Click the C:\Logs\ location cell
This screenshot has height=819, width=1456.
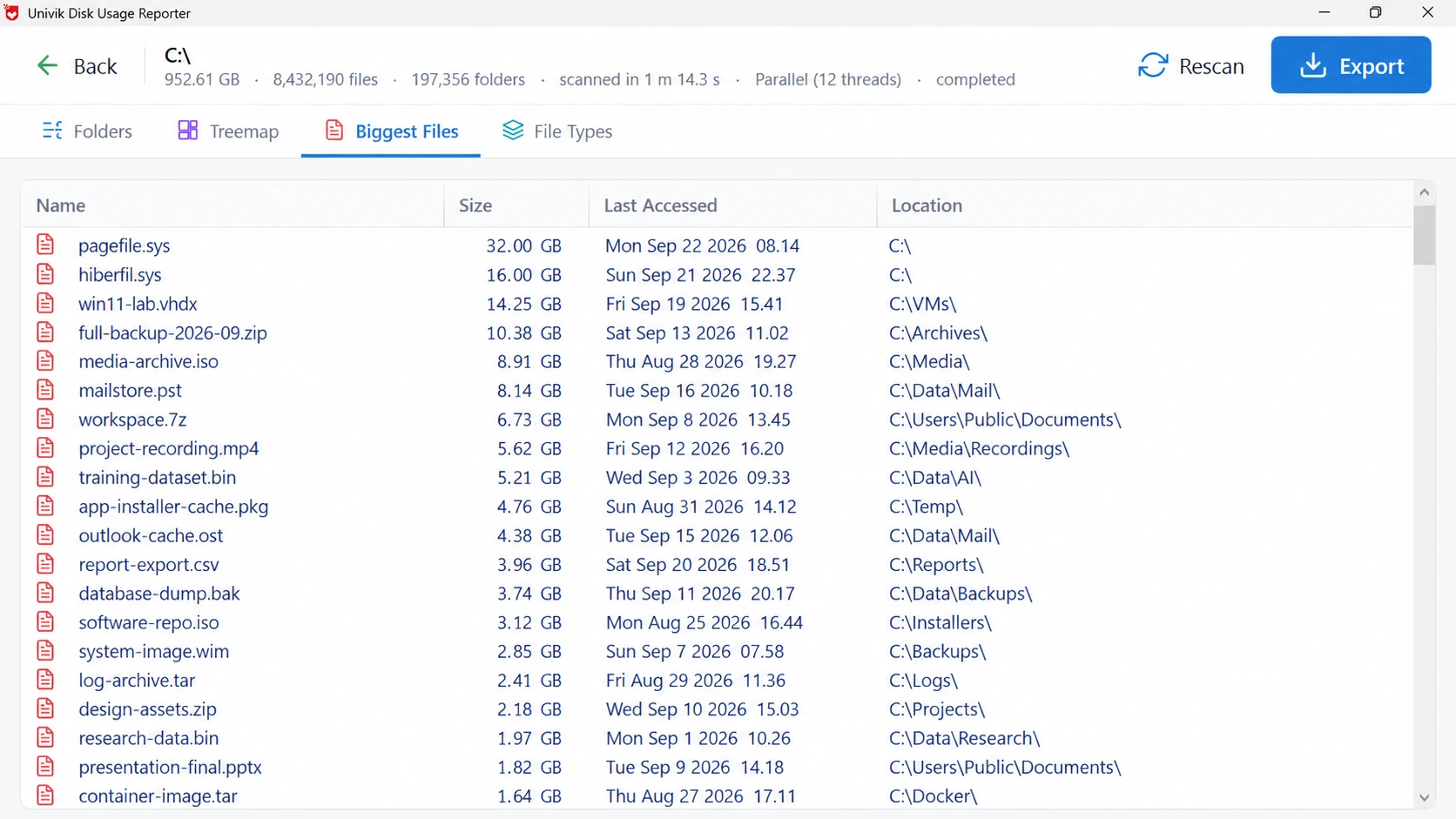click(x=923, y=681)
